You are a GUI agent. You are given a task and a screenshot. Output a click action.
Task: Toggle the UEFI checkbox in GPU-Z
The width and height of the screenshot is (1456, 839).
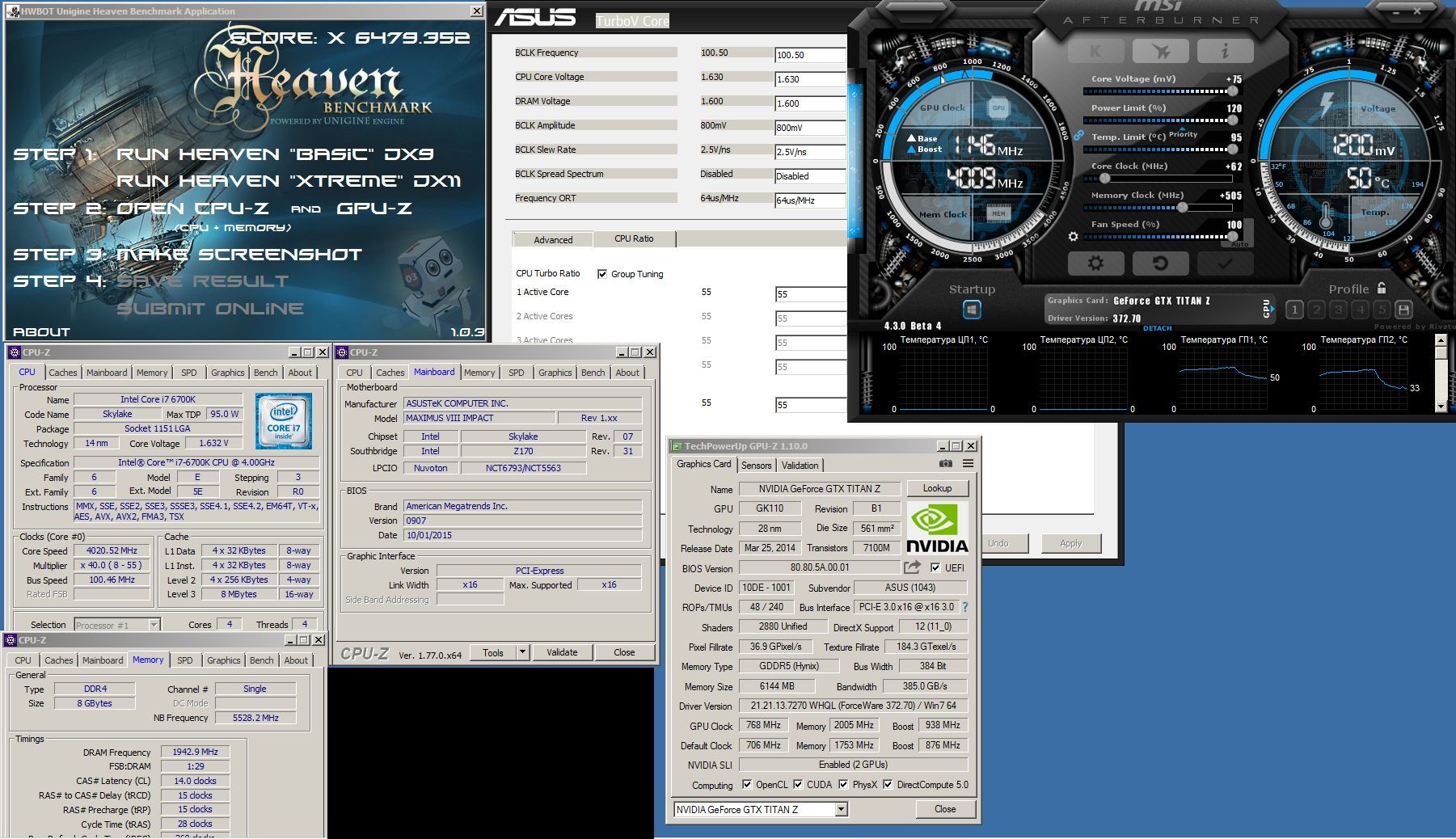pos(935,567)
